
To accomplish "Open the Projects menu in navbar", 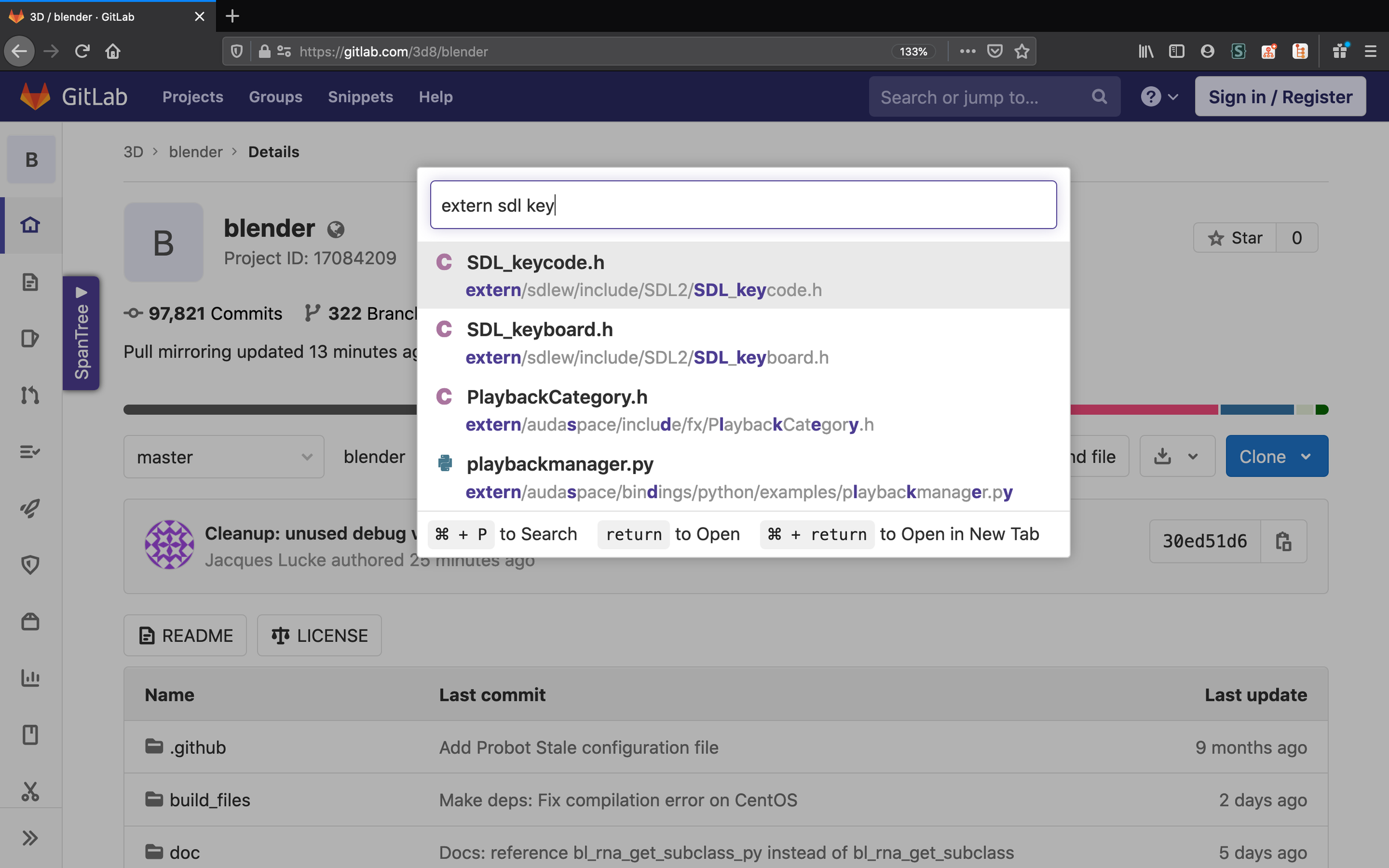I will tap(193, 97).
